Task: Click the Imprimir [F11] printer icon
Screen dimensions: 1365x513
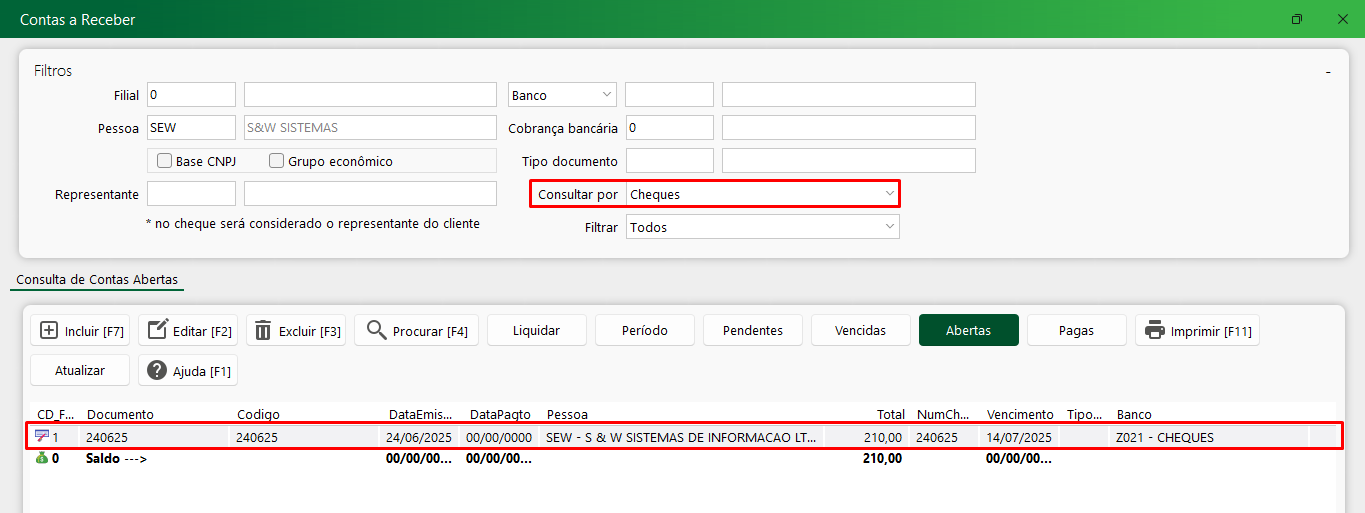Action: pyautogui.click(x=1155, y=330)
